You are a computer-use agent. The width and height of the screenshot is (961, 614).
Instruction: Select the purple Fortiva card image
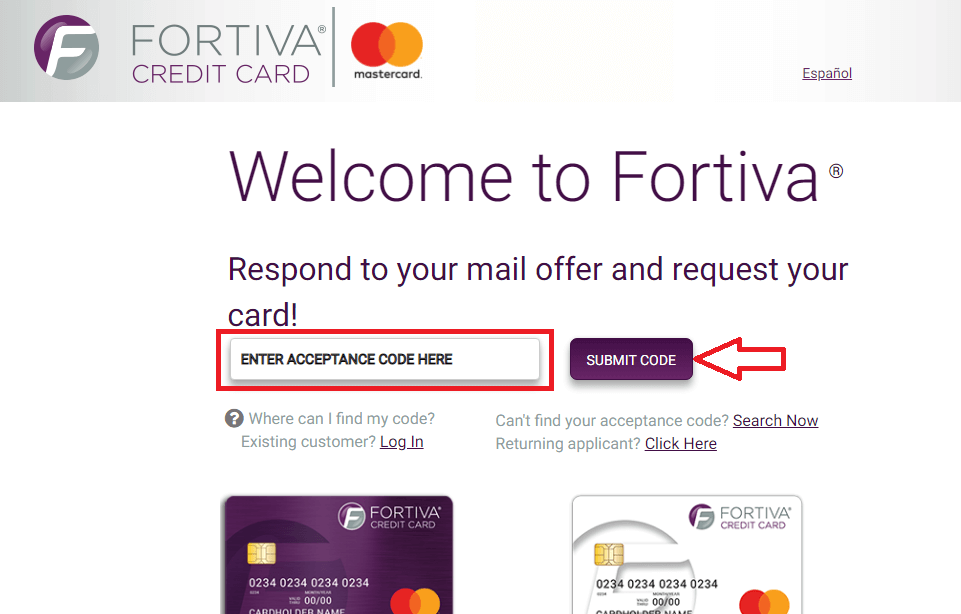tap(339, 555)
